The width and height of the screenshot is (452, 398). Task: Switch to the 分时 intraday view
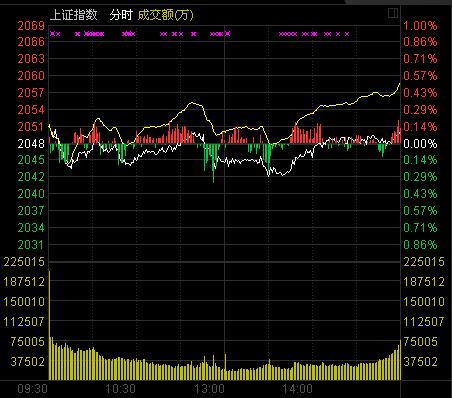[121, 15]
